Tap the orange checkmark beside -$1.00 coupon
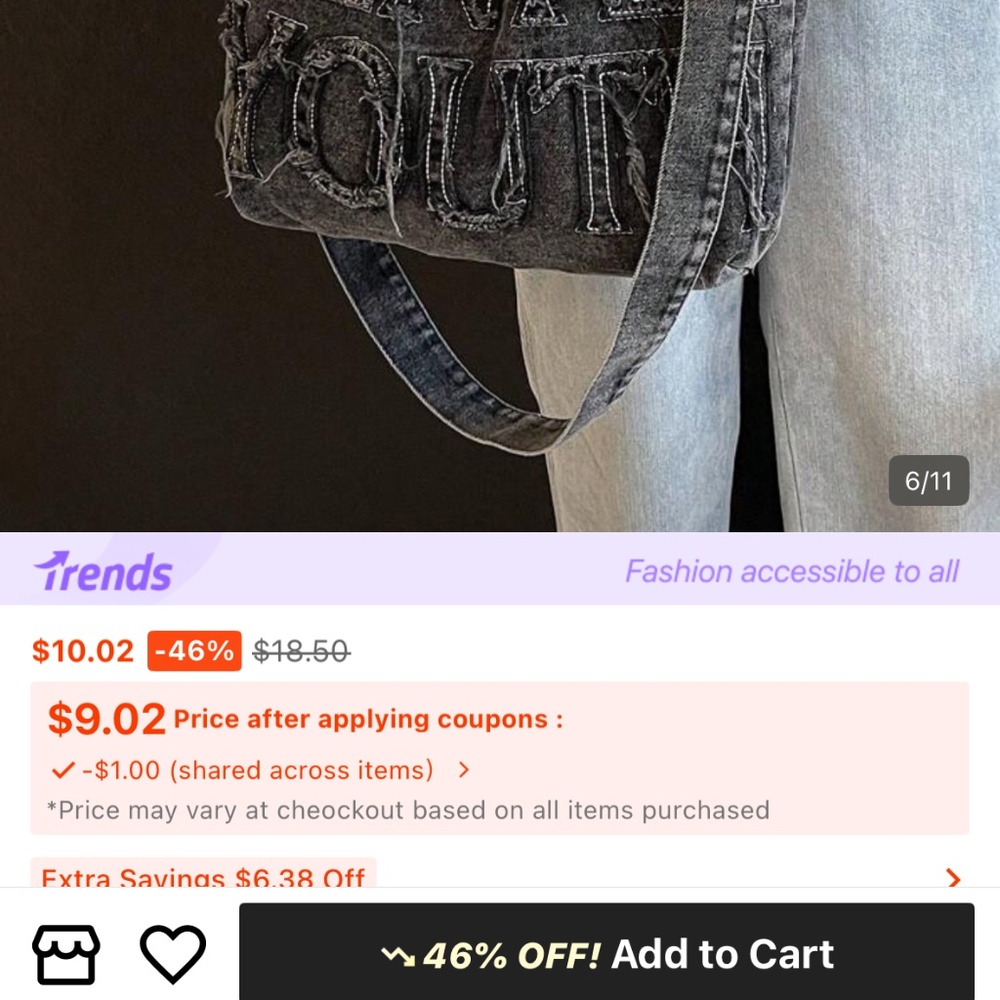Screen dimensions: 1000x1000 tap(63, 770)
